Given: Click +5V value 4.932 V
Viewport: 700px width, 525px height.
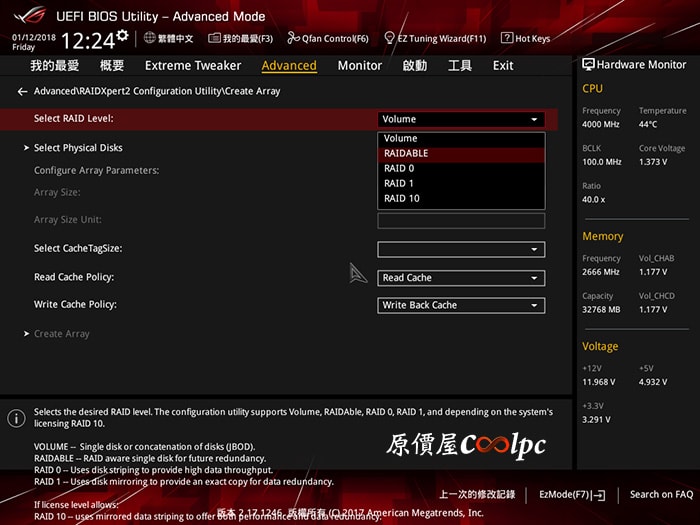Looking at the screenshot, I should coord(653,382).
